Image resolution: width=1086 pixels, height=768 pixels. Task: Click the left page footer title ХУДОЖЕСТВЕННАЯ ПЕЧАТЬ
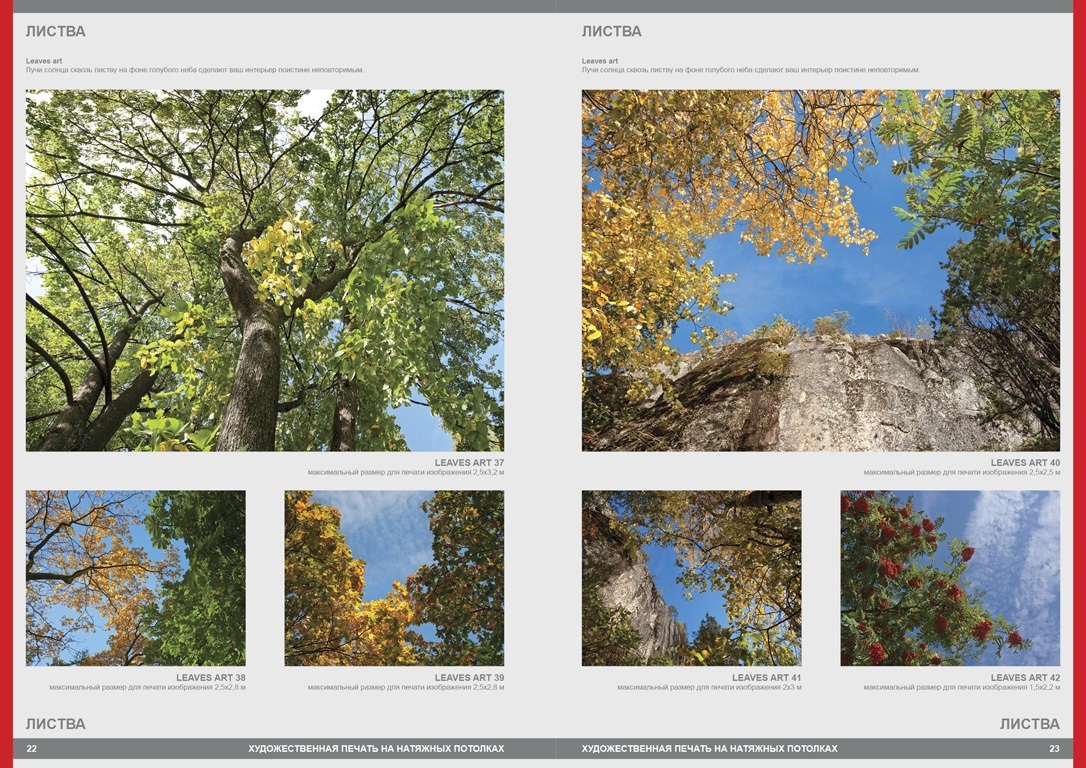click(x=376, y=748)
